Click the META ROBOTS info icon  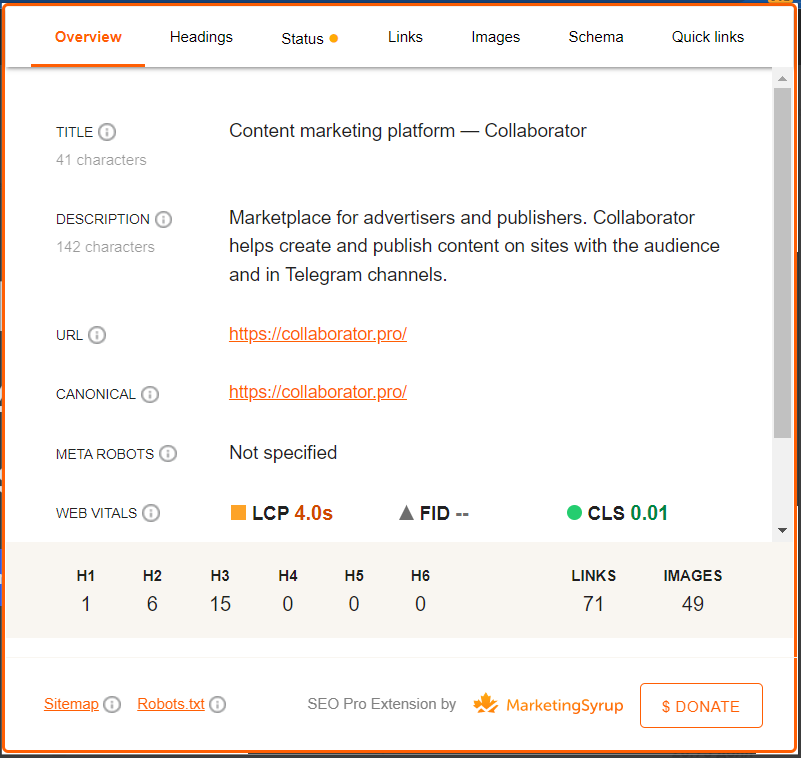coord(168,453)
